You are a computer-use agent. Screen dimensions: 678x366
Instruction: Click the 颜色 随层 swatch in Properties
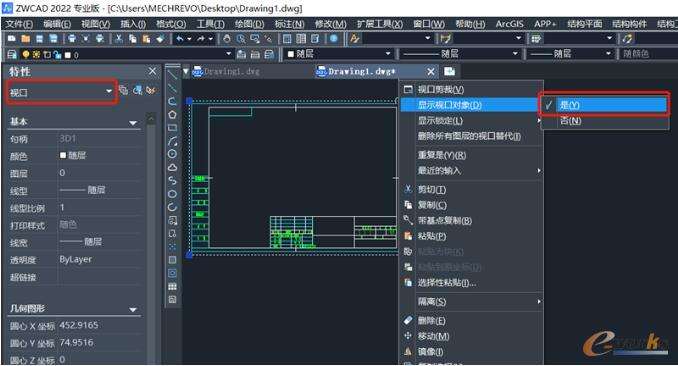[63, 155]
